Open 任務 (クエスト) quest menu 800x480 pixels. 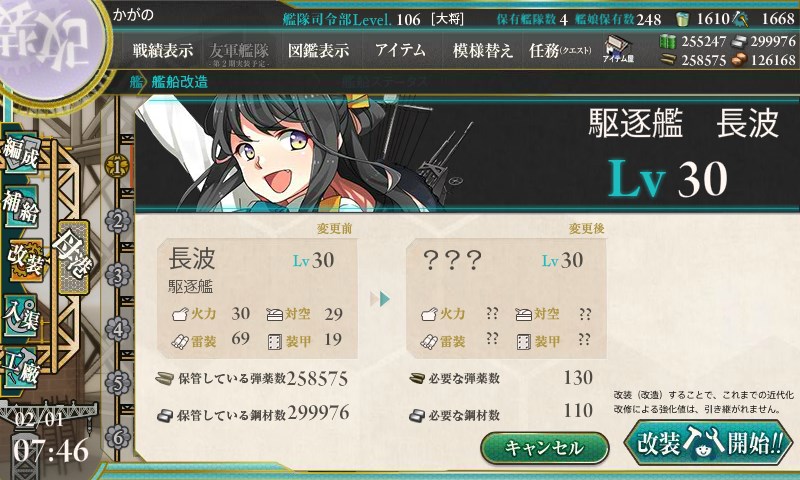coord(560,50)
